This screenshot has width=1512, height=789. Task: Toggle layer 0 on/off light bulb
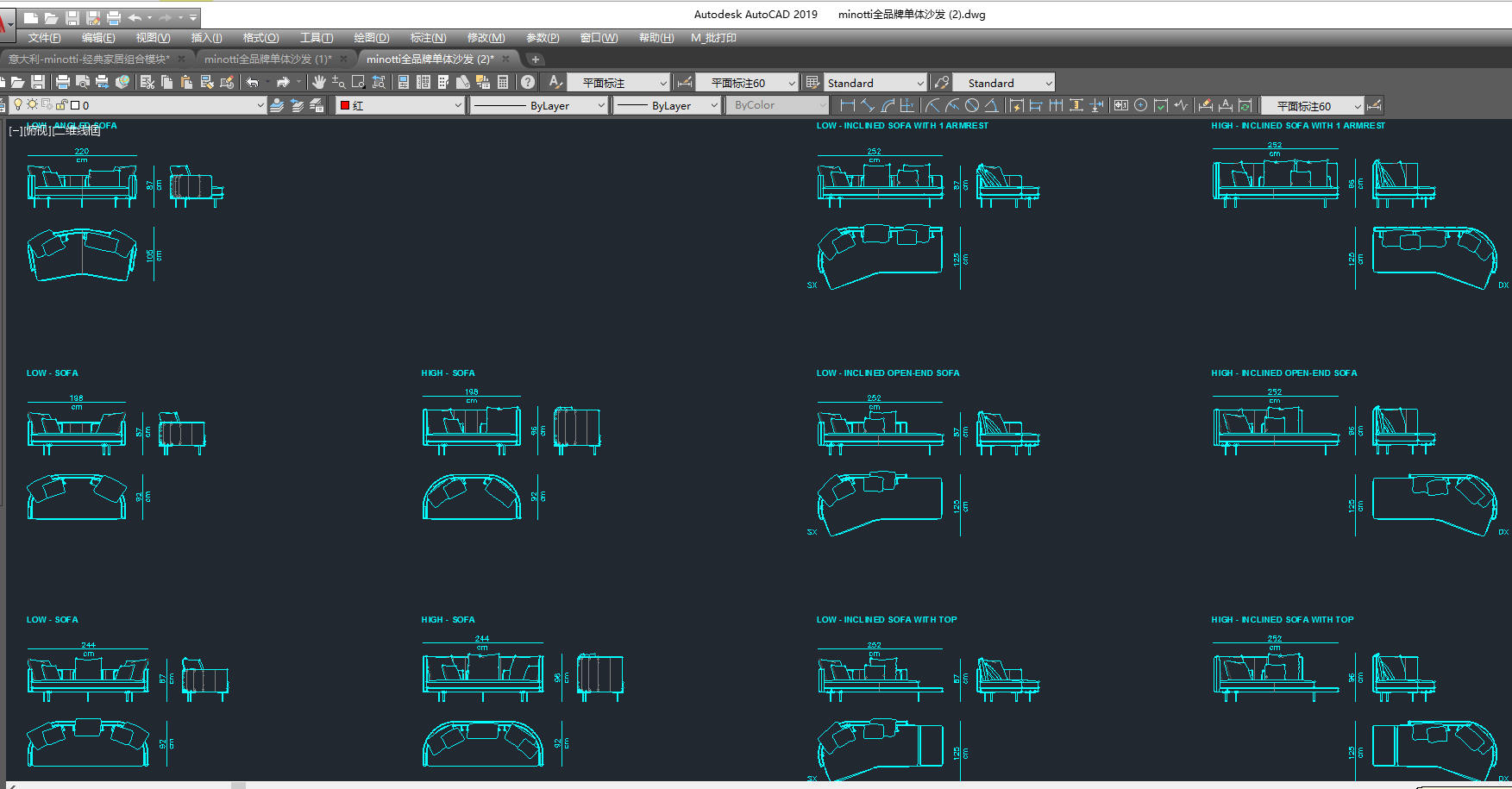click(17, 105)
